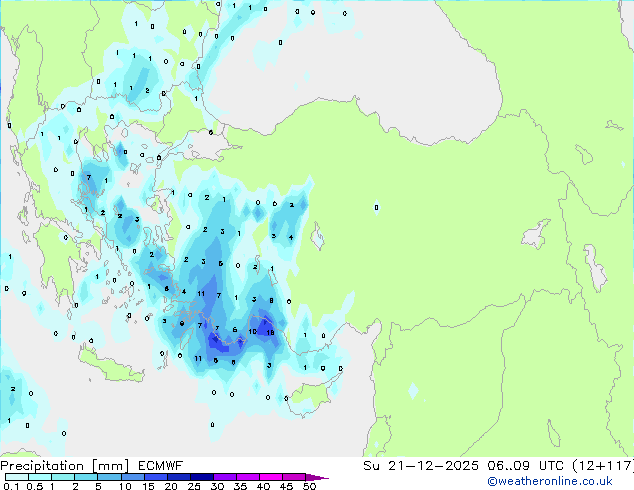634x490 pixels.
Task: Click the '25' legend scale label
Action: tap(194, 486)
